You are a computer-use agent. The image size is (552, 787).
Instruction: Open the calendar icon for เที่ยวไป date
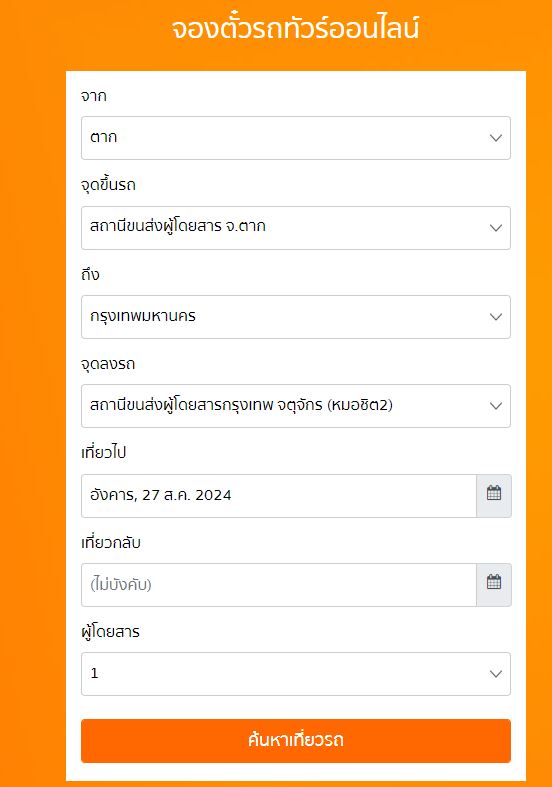click(x=494, y=496)
